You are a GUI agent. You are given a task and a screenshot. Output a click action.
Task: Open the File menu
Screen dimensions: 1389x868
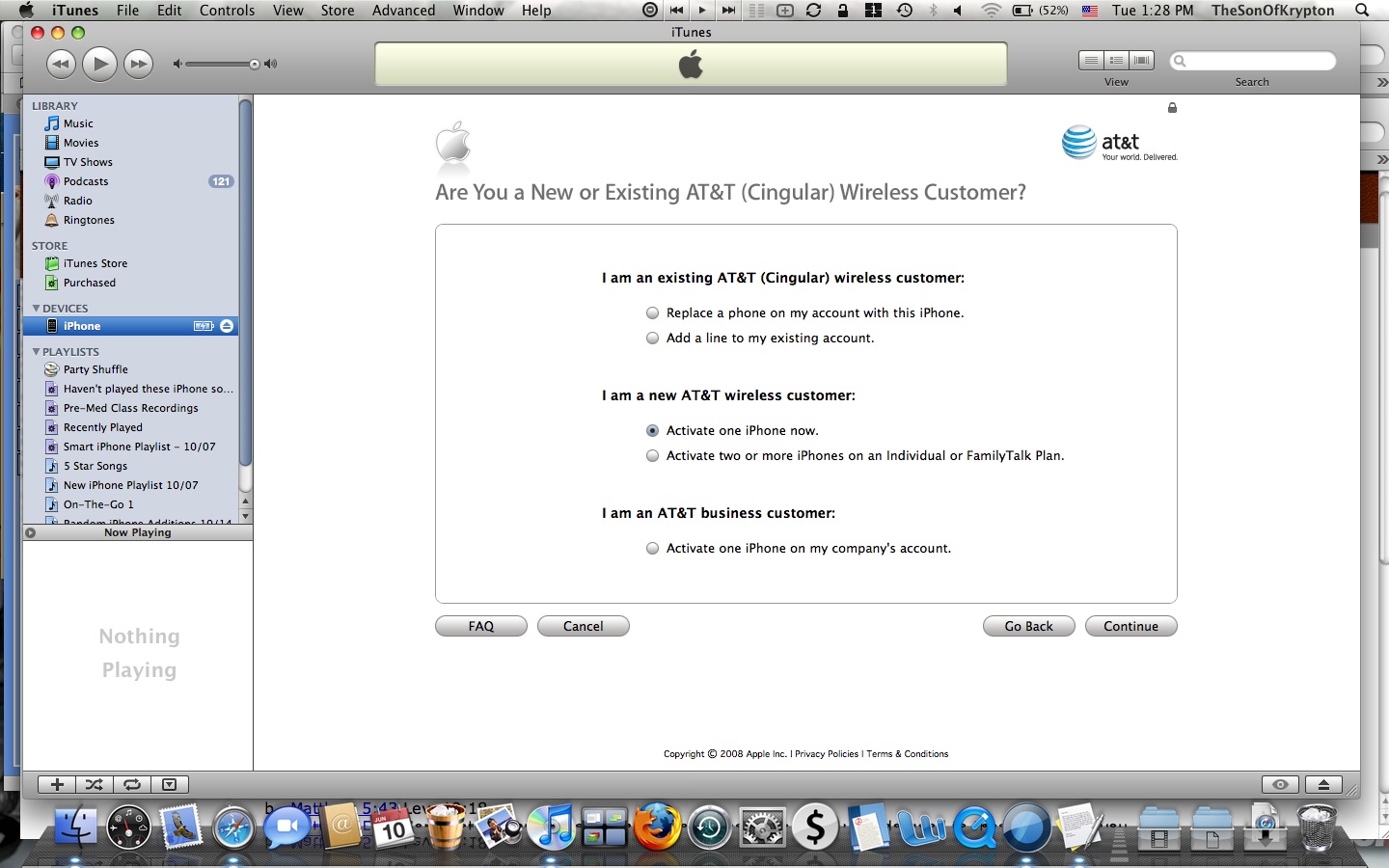pyautogui.click(x=127, y=11)
